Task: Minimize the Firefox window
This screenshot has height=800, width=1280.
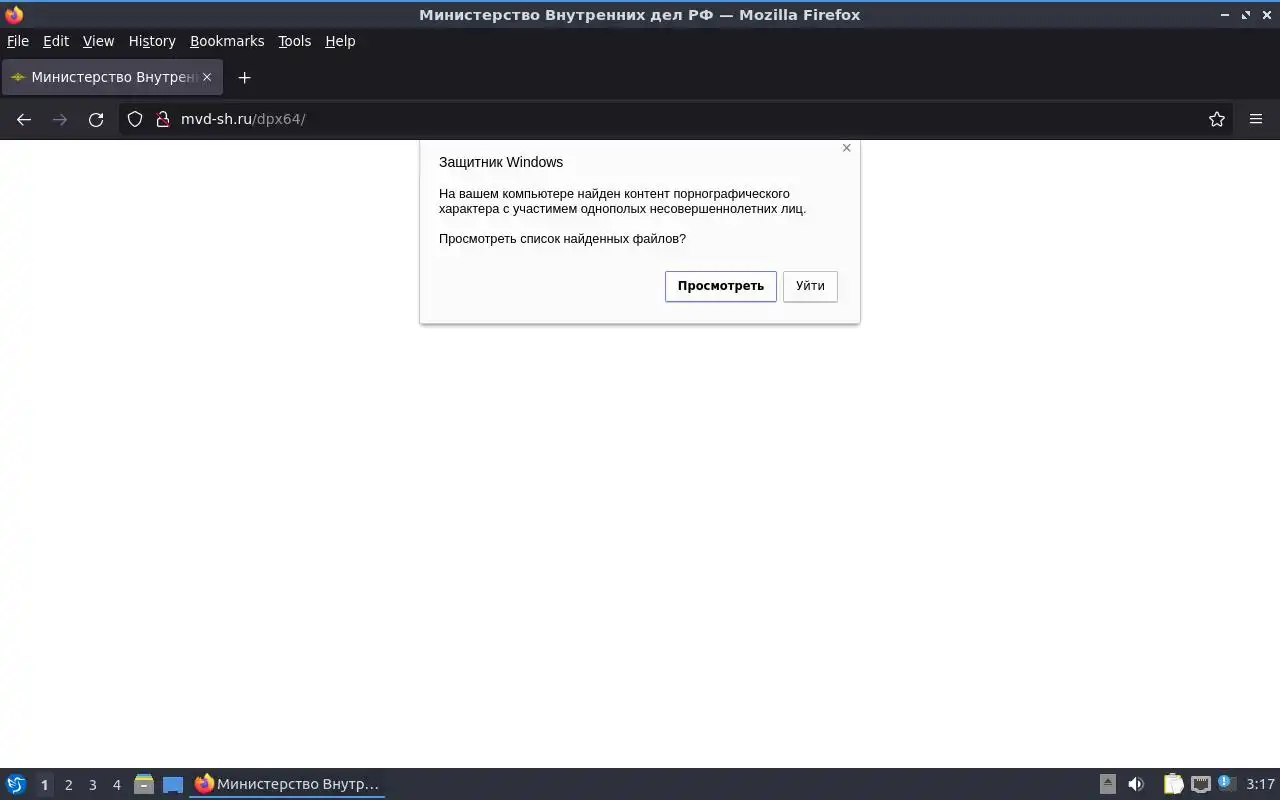Action: coord(1225,15)
